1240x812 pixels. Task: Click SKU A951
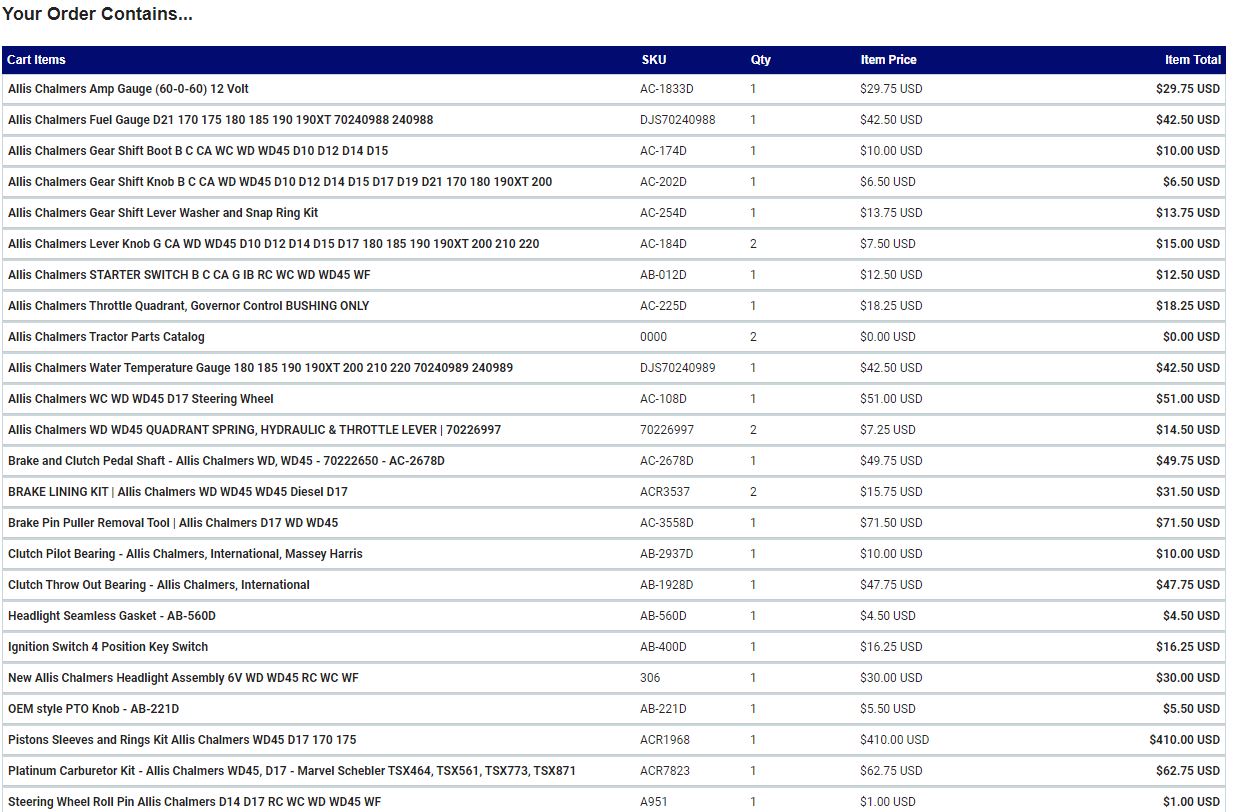point(654,802)
